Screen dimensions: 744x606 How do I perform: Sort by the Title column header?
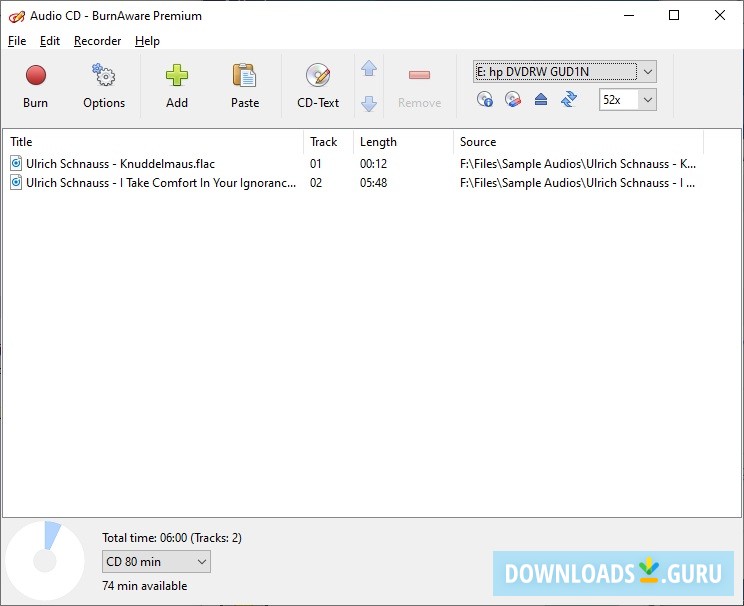tap(154, 141)
